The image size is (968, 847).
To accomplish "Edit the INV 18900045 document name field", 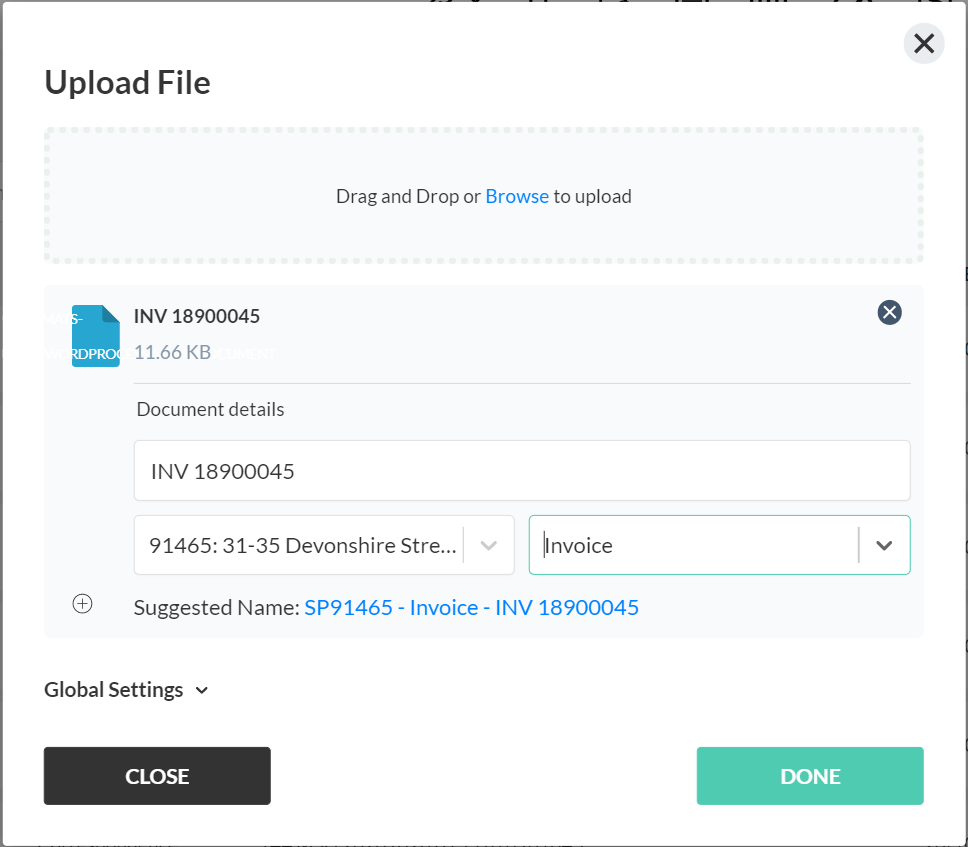I will (x=522, y=470).
